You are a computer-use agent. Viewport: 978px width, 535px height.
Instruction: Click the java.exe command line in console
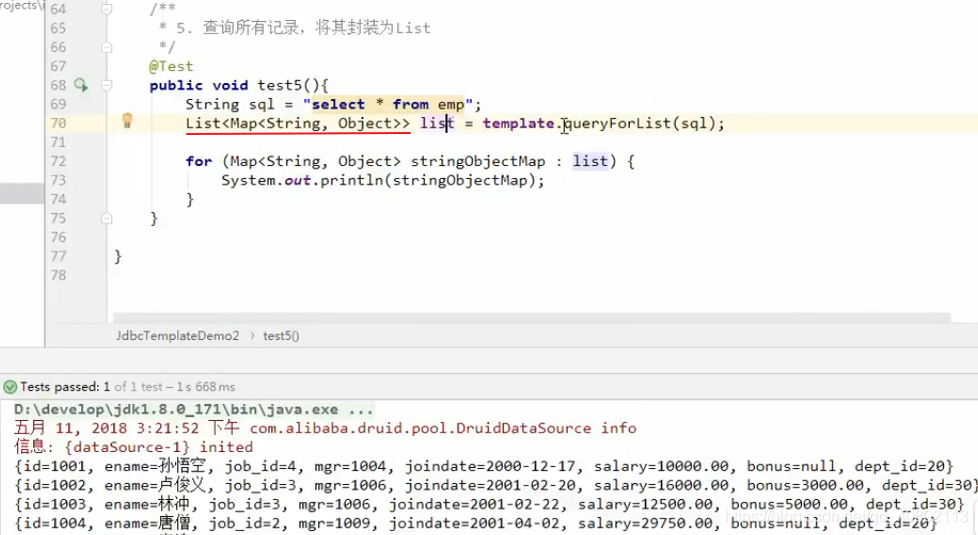click(193, 410)
